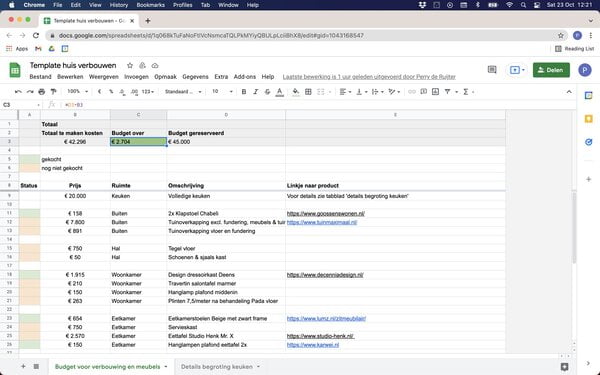Show all sheets list icon

pos(36,367)
